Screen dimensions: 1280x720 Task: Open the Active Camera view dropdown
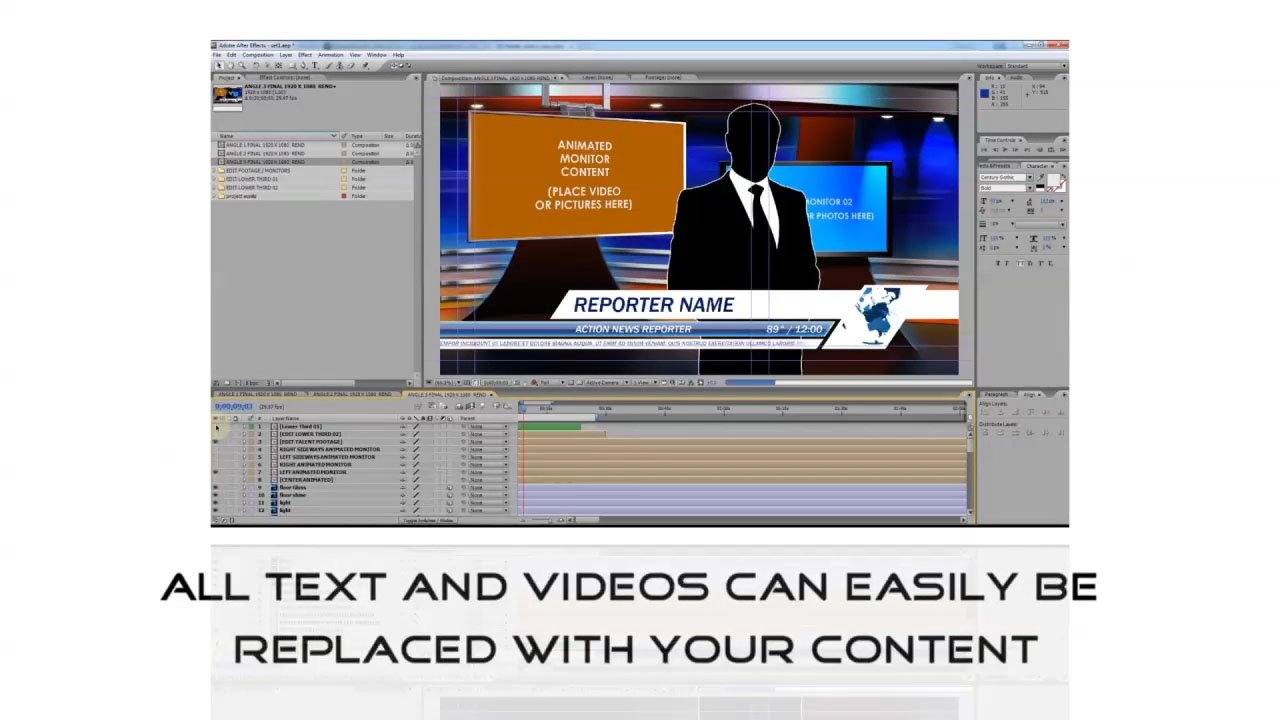pyautogui.click(x=607, y=382)
